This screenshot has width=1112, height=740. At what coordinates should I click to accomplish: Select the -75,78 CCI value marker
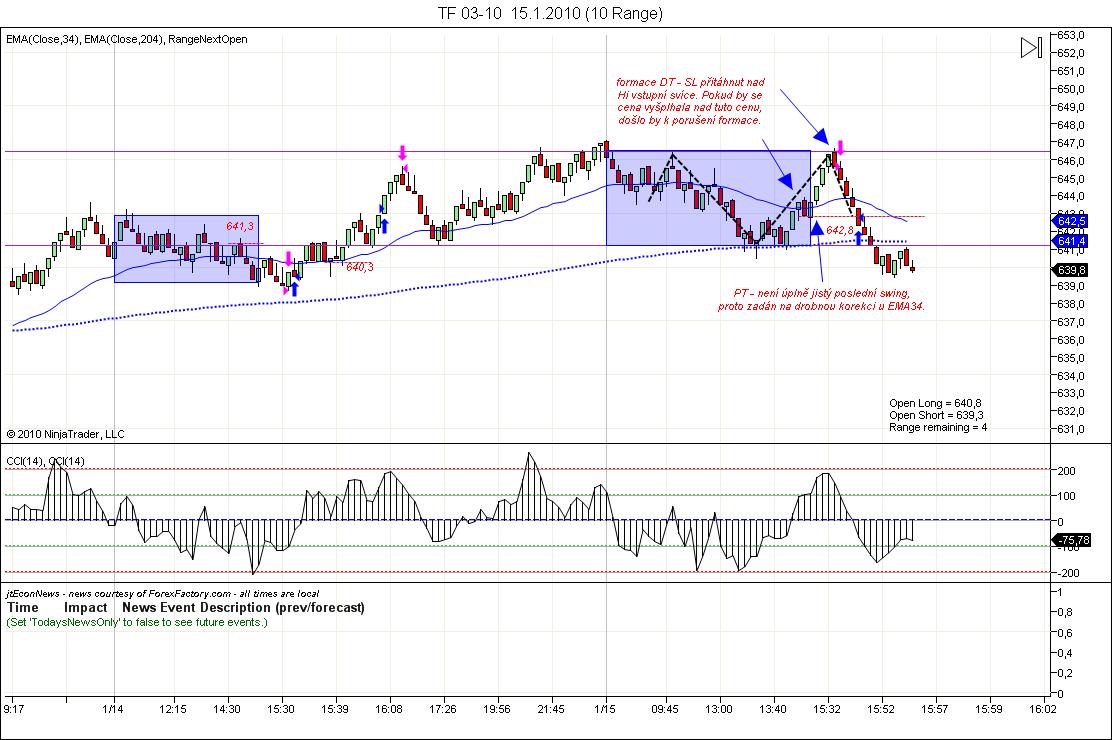pyautogui.click(x=1071, y=540)
